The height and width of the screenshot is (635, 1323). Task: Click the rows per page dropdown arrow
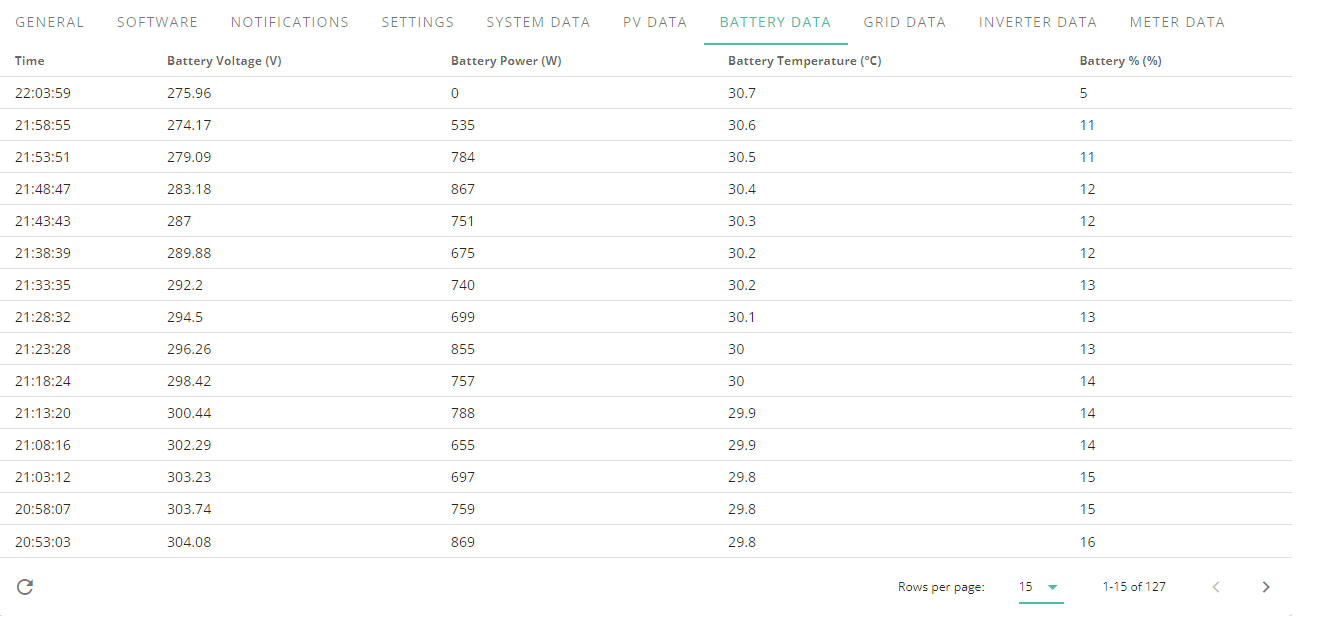[1052, 587]
